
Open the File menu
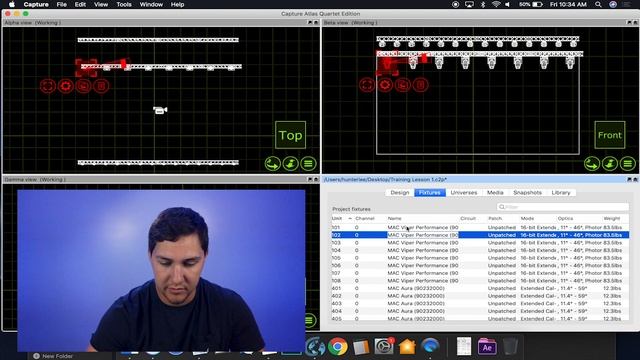click(62, 4)
